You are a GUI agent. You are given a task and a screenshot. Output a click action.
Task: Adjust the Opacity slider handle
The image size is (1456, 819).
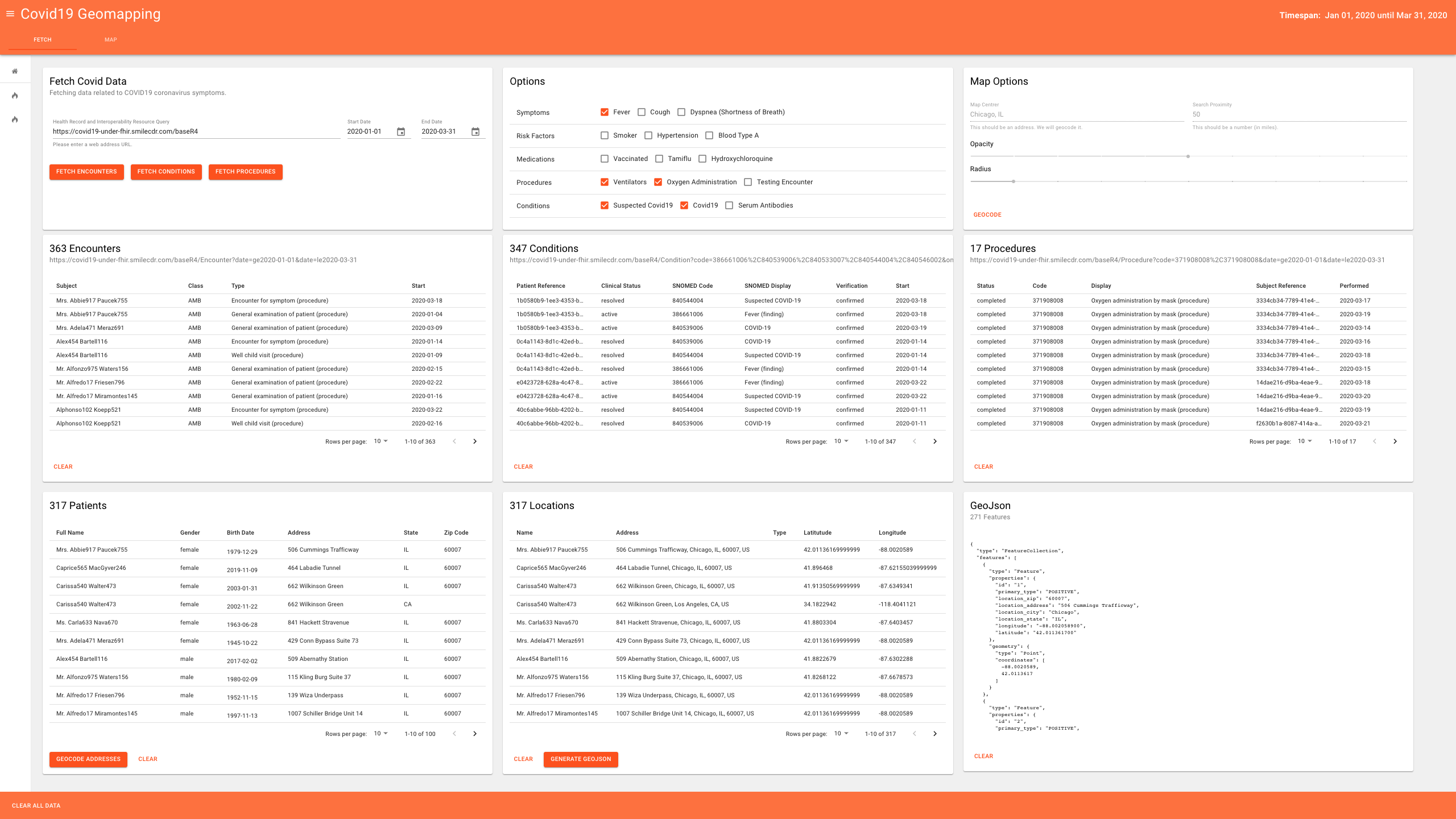[x=1188, y=156]
